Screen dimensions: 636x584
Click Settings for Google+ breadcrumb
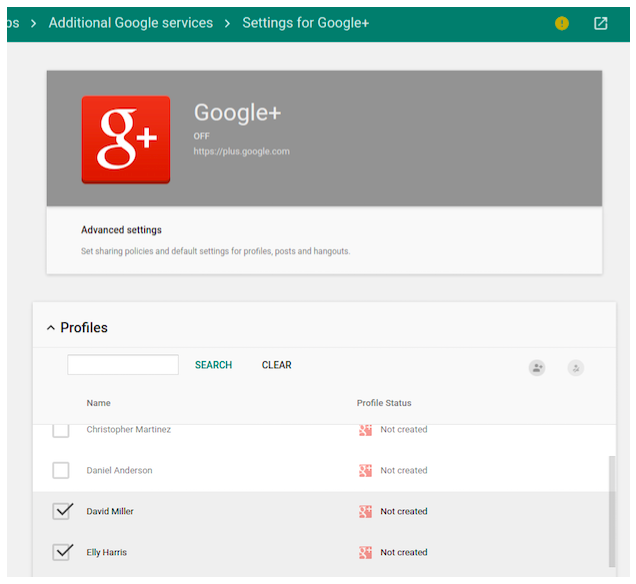pyautogui.click(x=306, y=23)
